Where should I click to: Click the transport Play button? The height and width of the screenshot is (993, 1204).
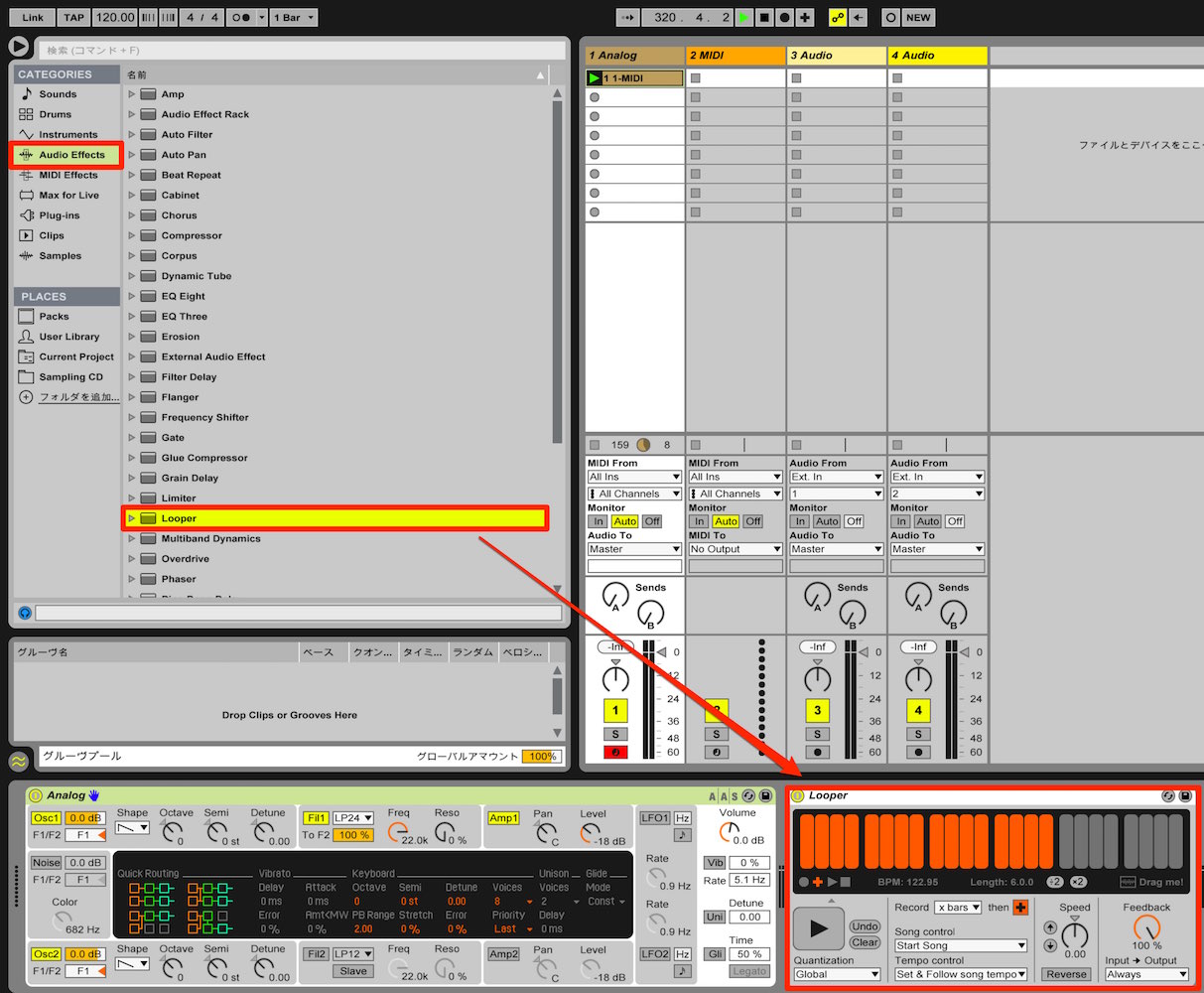[744, 17]
